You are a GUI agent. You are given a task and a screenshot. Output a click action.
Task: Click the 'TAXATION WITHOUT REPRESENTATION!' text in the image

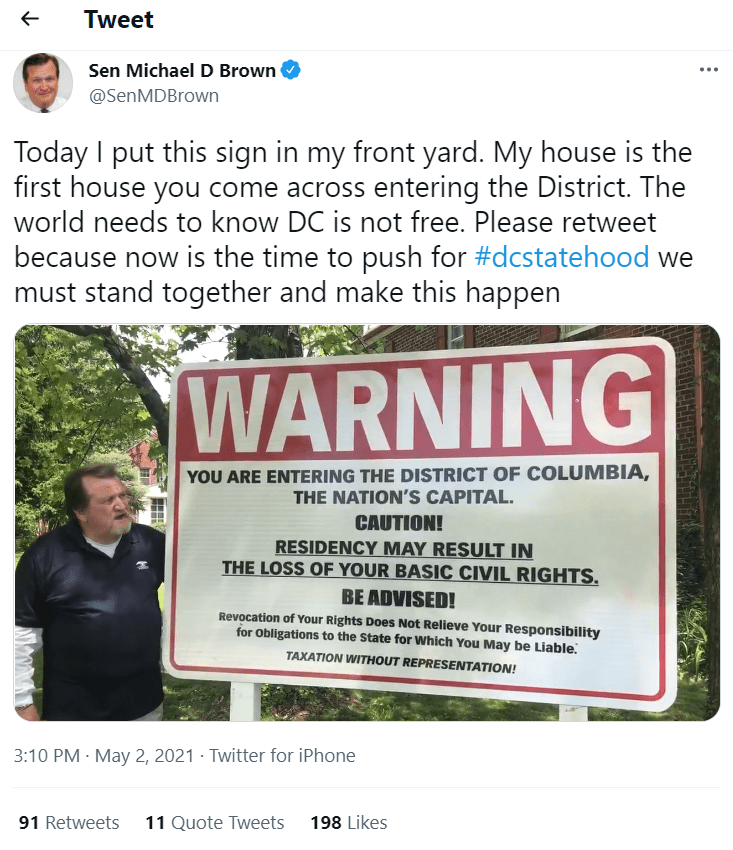401,662
